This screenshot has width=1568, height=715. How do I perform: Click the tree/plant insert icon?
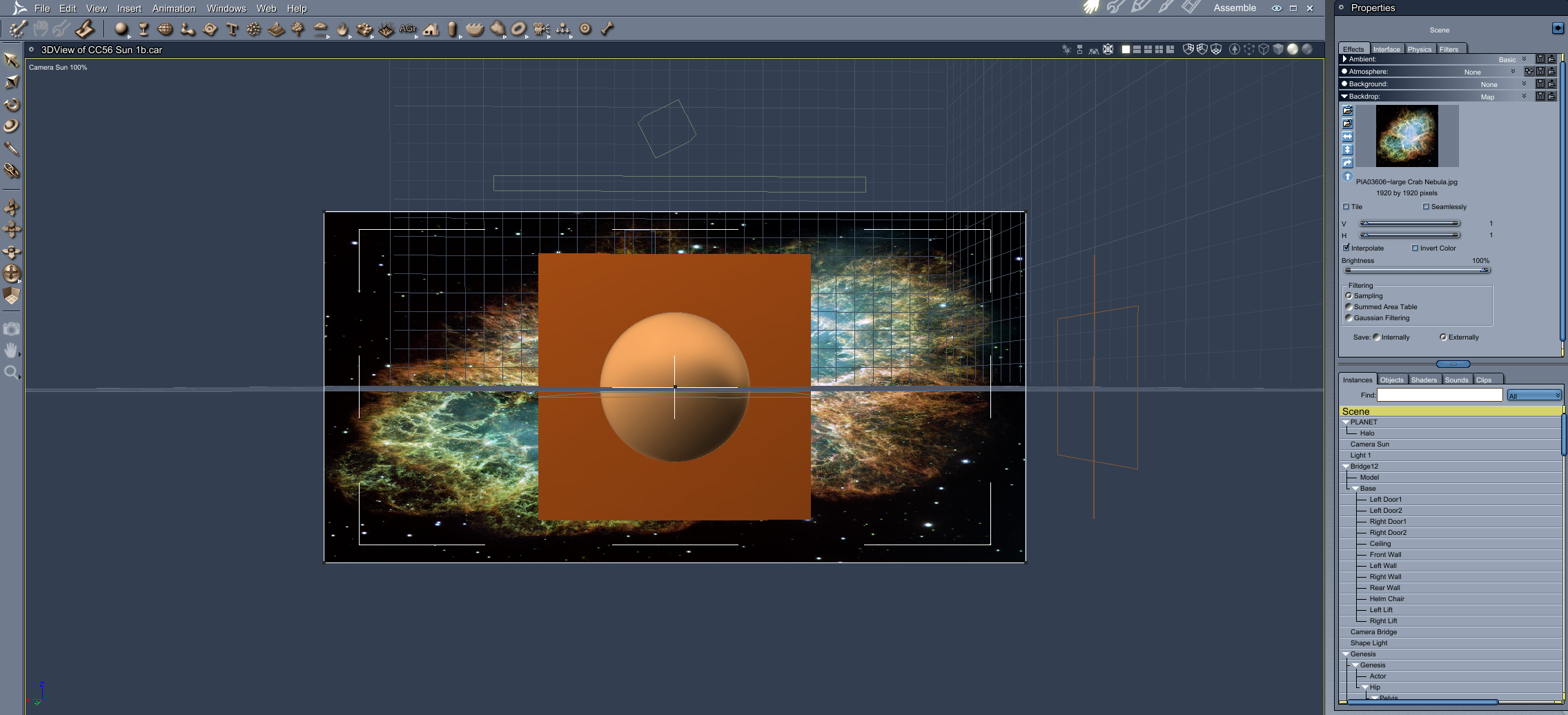coord(298,29)
